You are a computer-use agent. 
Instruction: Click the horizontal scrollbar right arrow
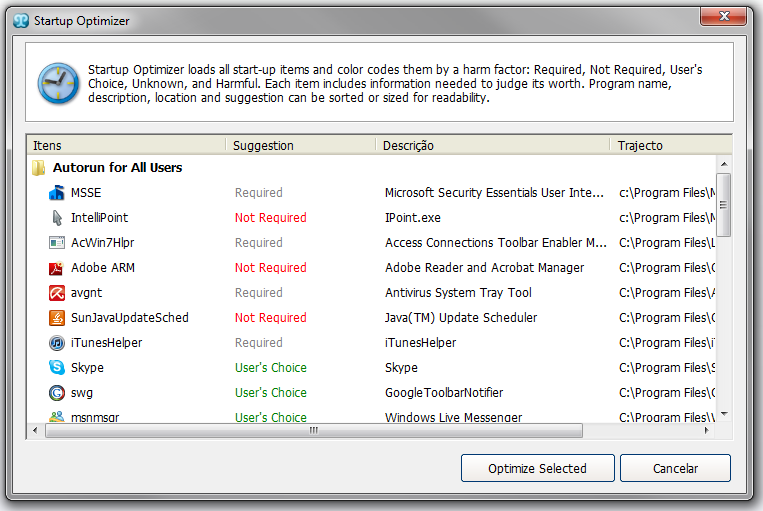tap(708, 431)
